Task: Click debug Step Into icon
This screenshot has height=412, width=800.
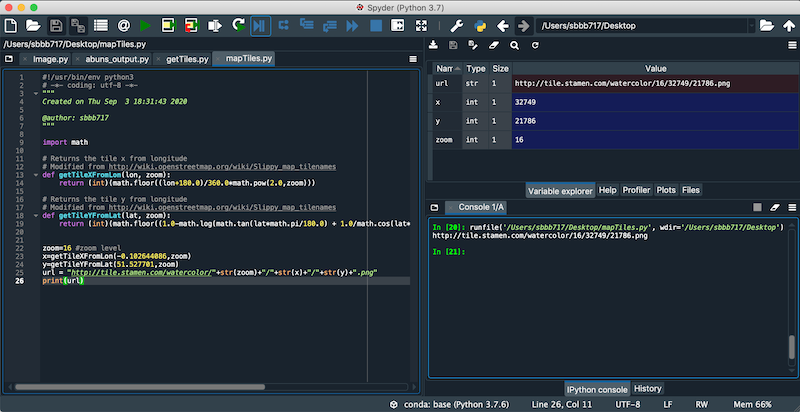Action: click(x=306, y=25)
